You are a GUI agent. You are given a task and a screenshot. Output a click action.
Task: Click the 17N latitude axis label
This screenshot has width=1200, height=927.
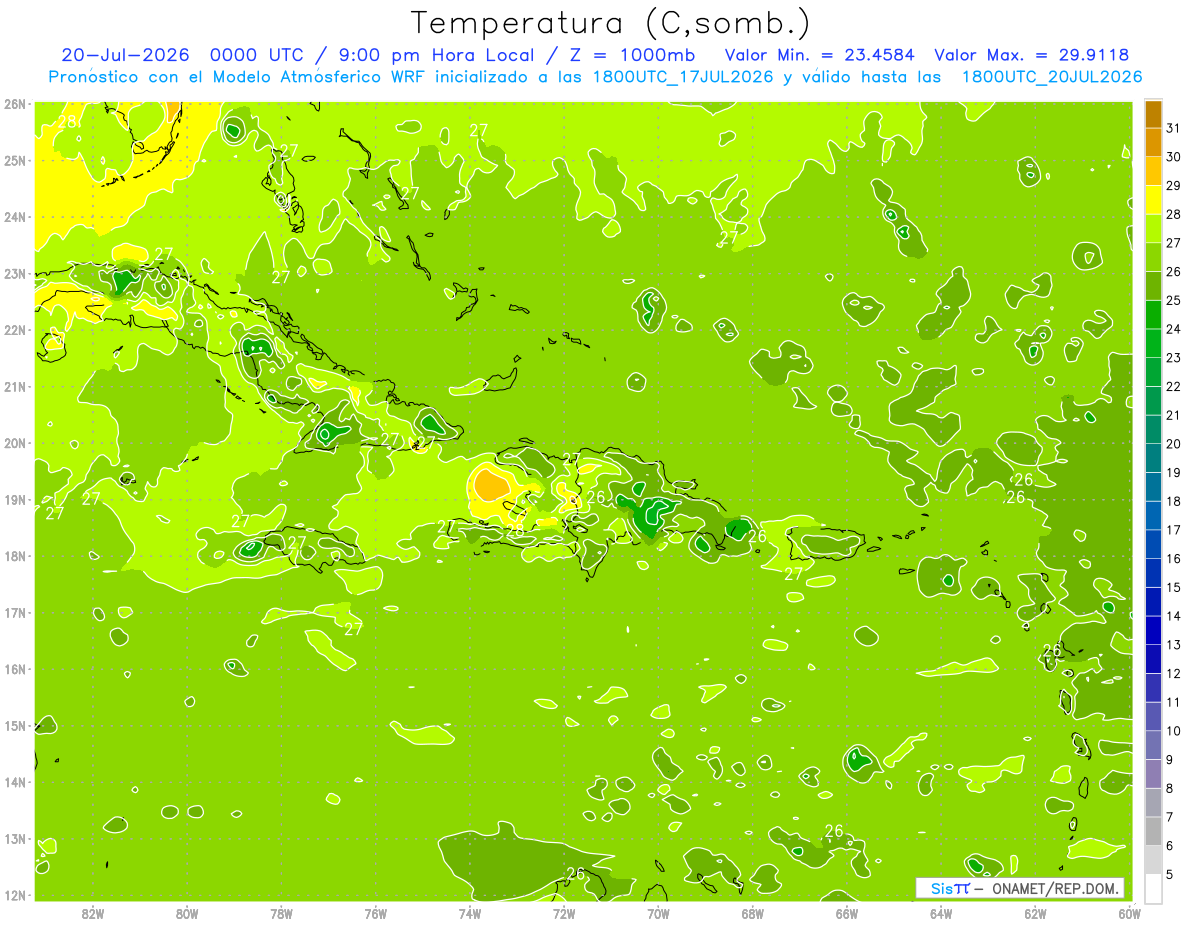(x=15, y=612)
